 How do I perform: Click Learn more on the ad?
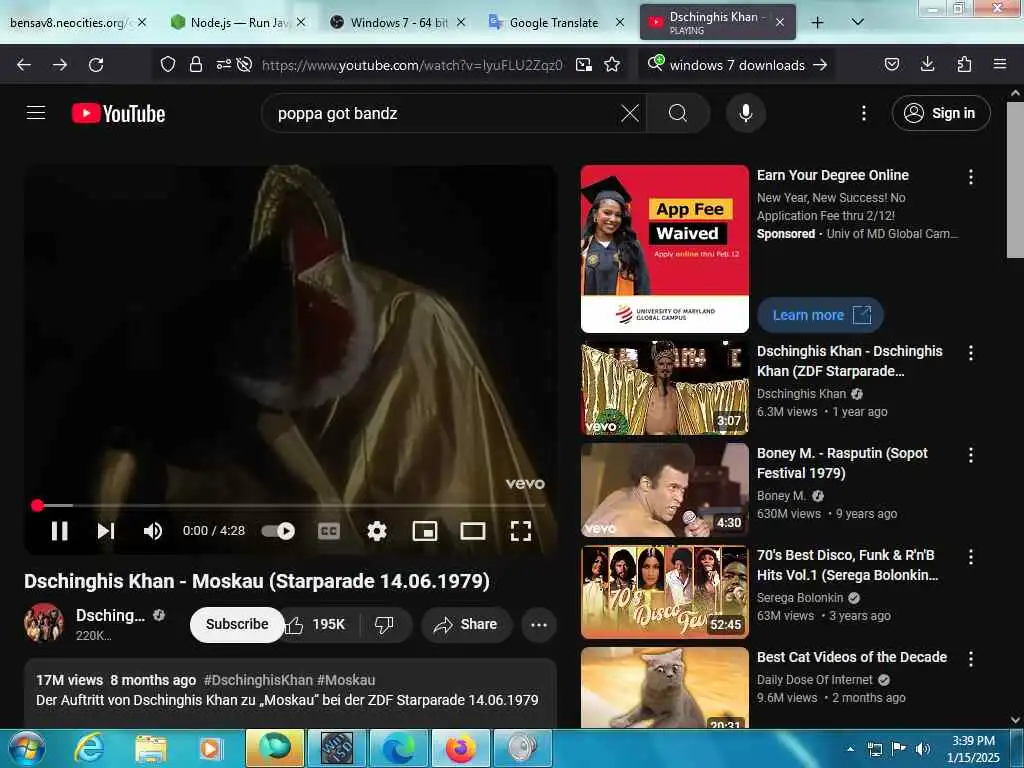coord(820,315)
